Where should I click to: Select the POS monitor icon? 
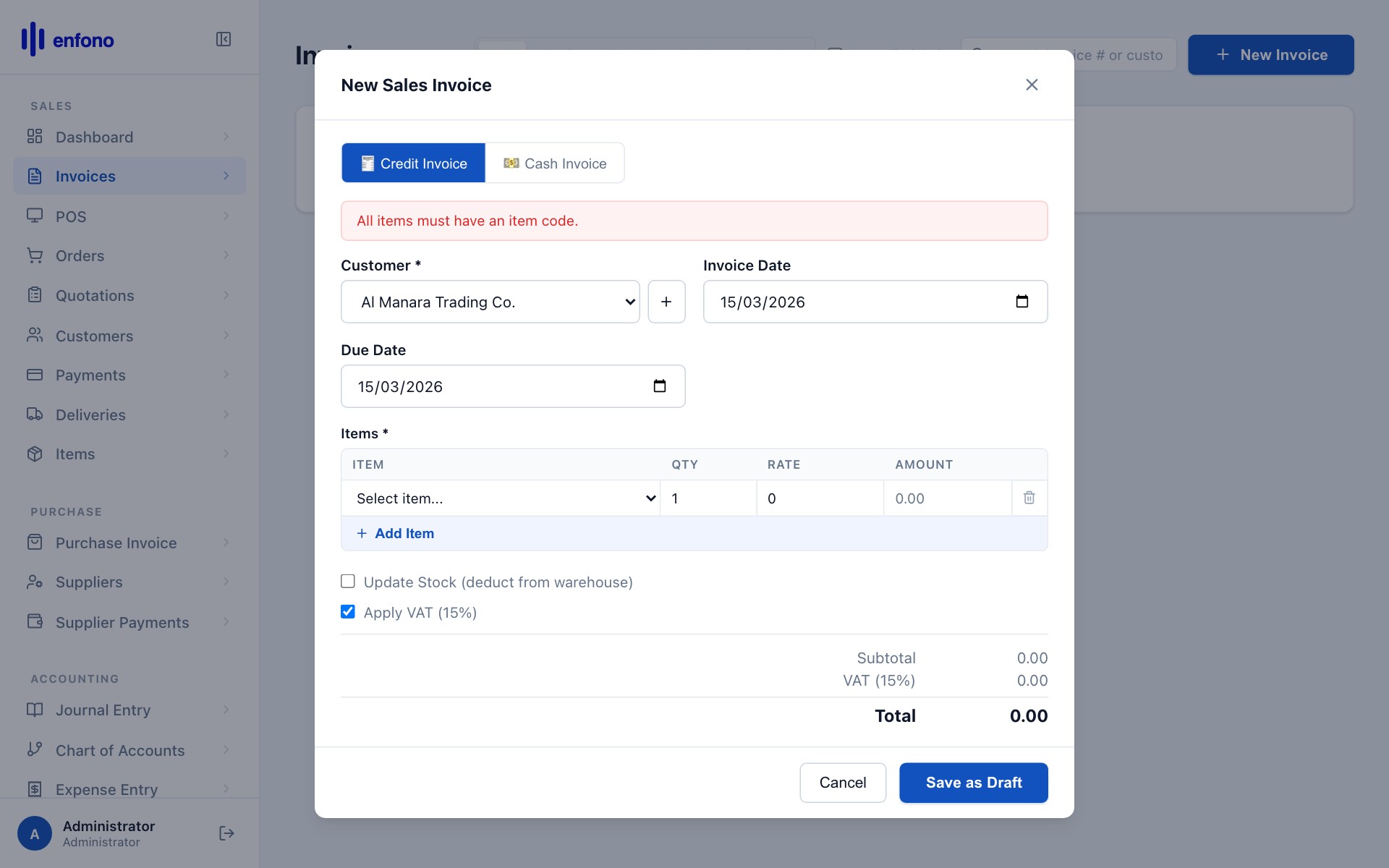coord(35,216)
